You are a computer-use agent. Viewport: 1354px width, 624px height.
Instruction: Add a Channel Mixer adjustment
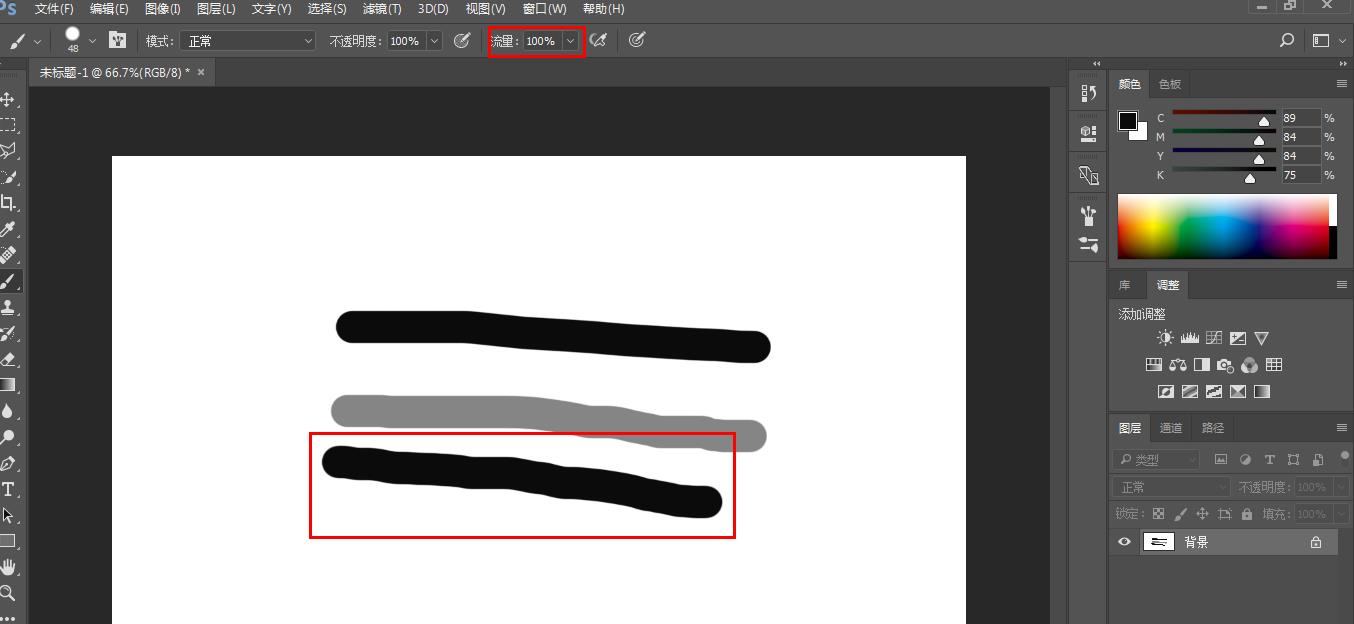[1249, 365]
